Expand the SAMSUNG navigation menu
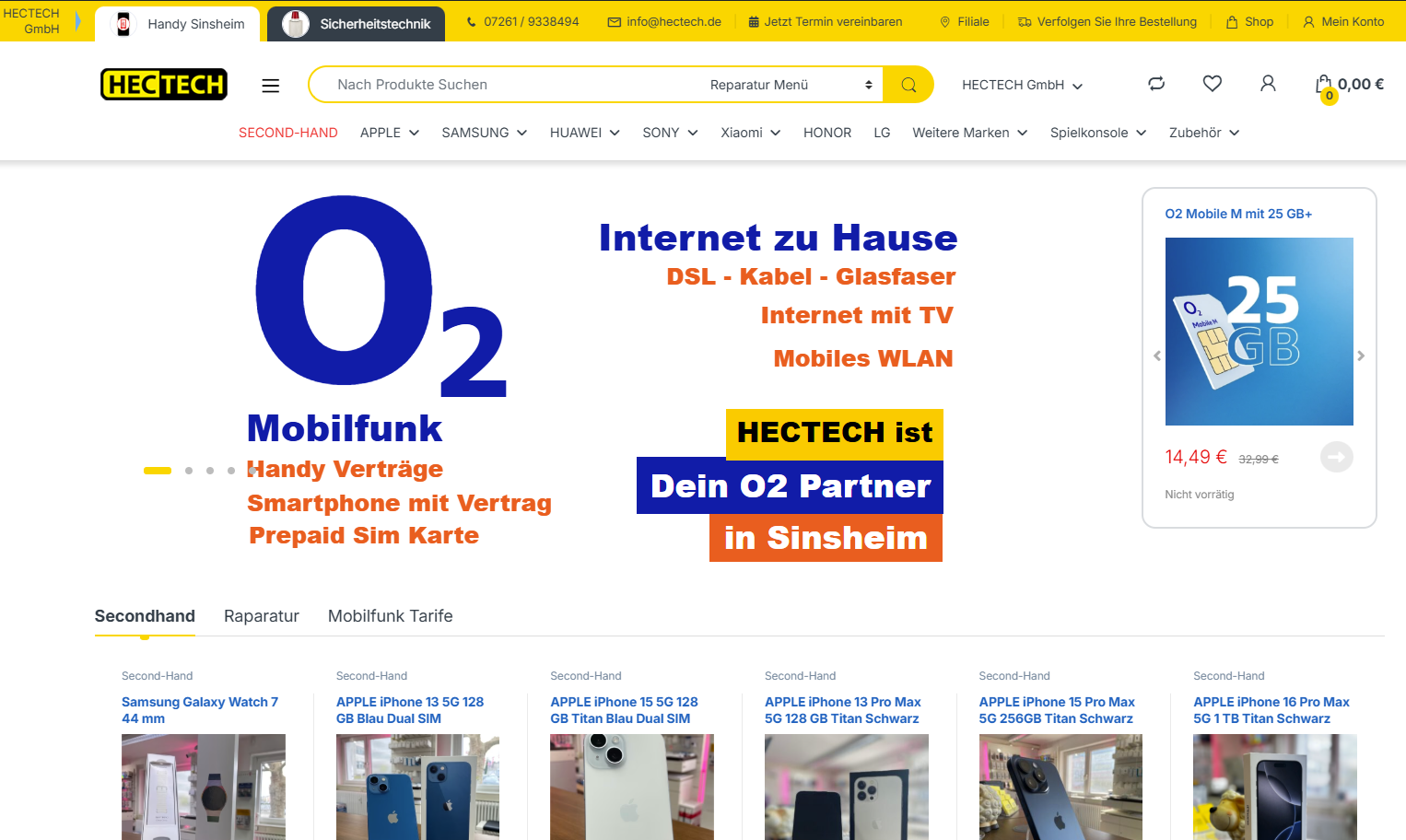The image size is (1406, 840). tap(485, 133)
